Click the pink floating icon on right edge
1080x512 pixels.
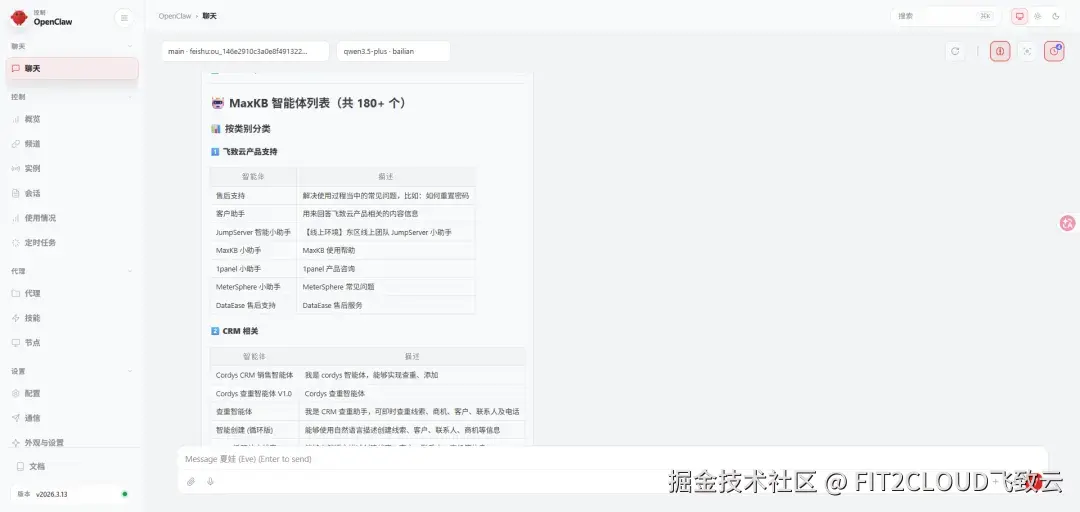click(x=1068, y=223)
